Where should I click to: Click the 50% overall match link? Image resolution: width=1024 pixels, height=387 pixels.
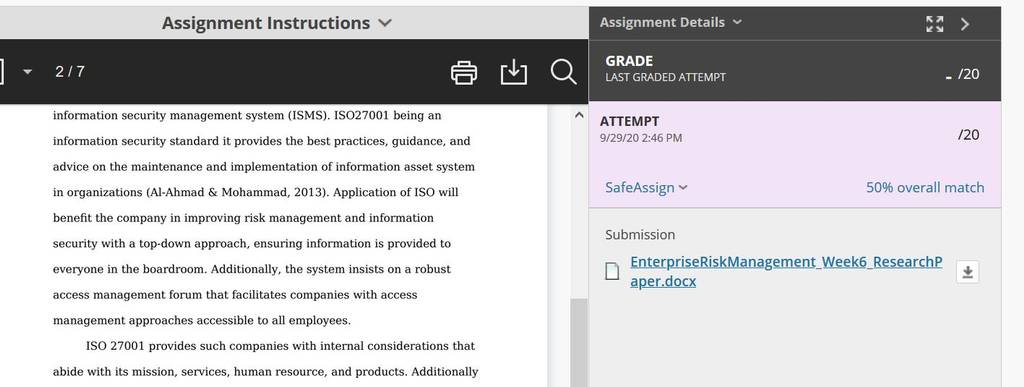click(925, 188)
